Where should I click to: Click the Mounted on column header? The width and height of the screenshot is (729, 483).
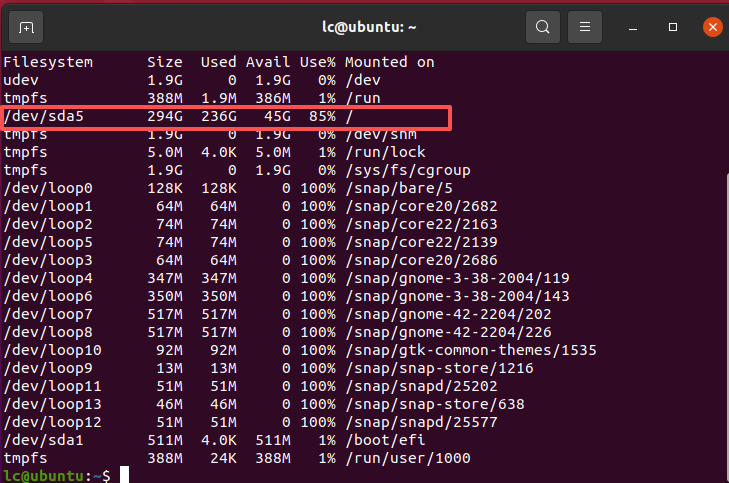point(389,62)
